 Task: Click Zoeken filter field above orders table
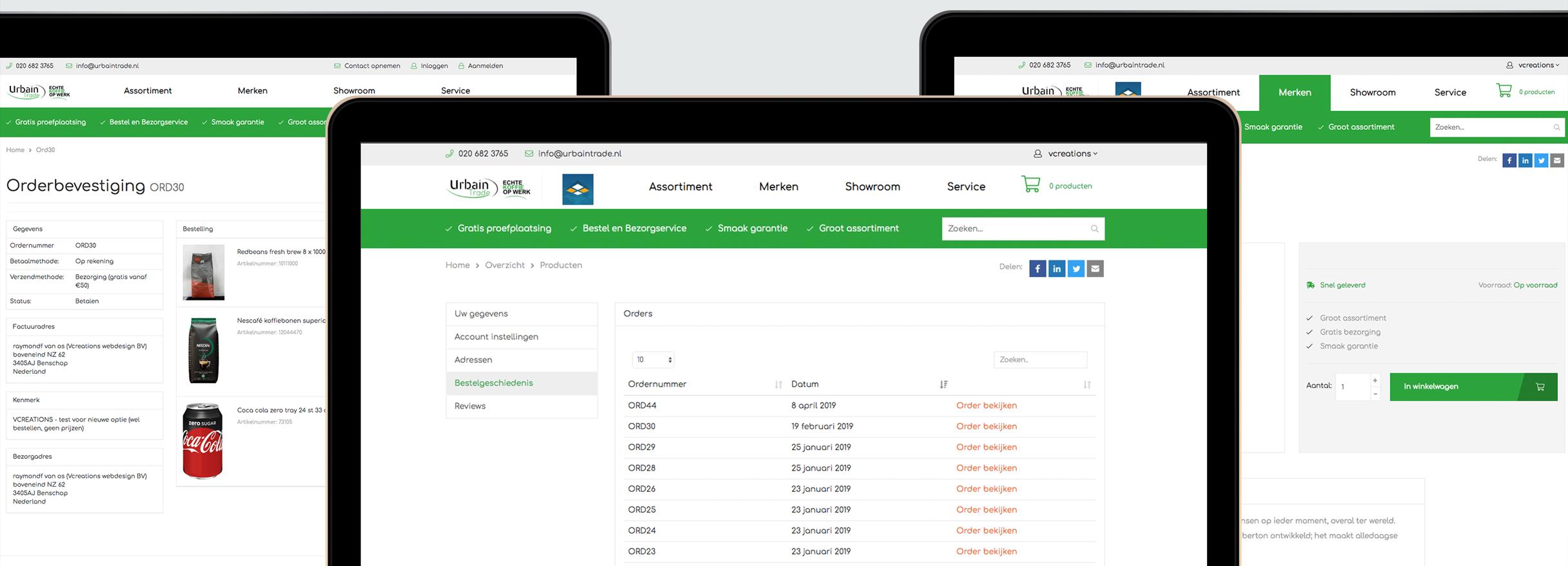tap(1040, 360)
